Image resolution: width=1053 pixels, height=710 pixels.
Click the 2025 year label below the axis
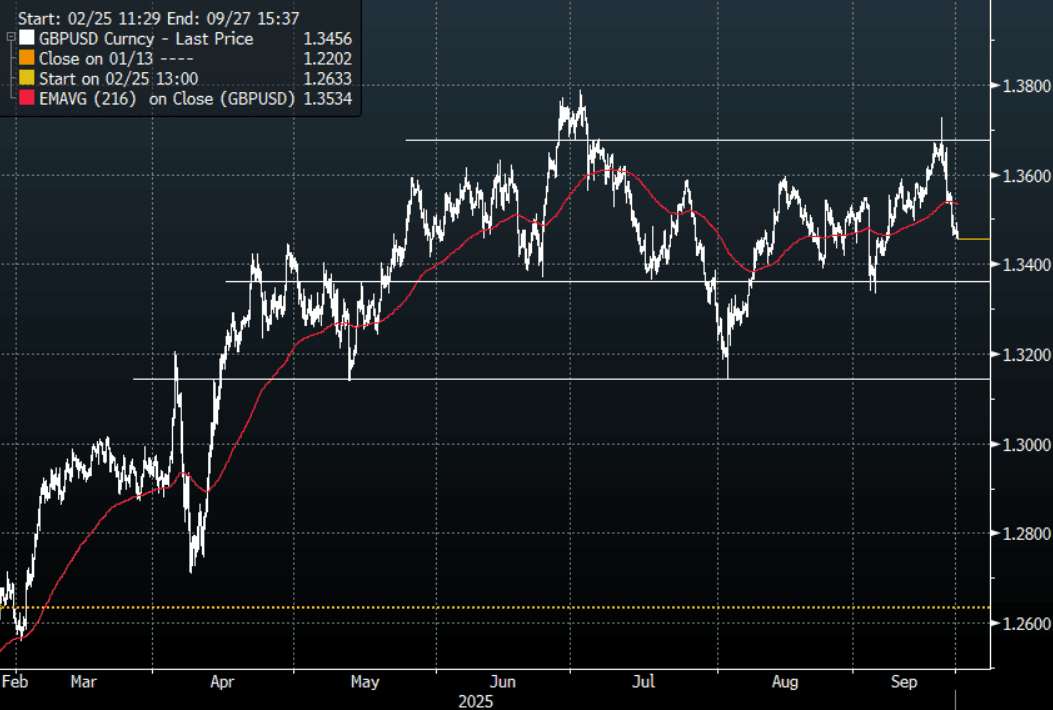477,701
